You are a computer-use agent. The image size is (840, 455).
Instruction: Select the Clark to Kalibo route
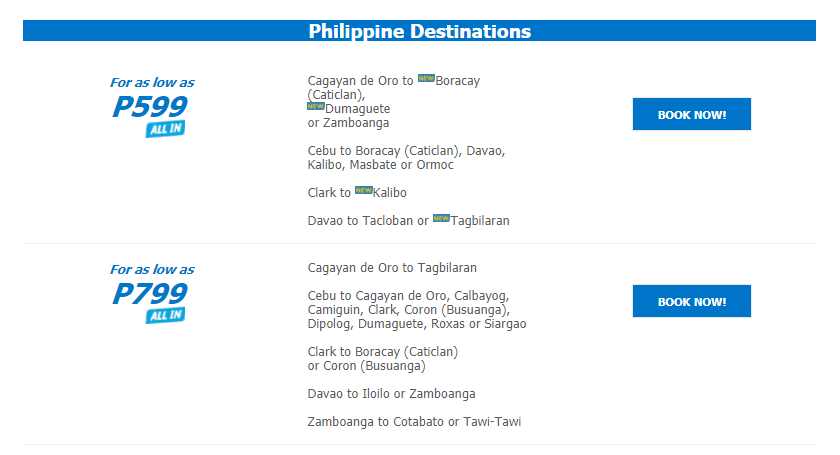[x=357, y=192]
